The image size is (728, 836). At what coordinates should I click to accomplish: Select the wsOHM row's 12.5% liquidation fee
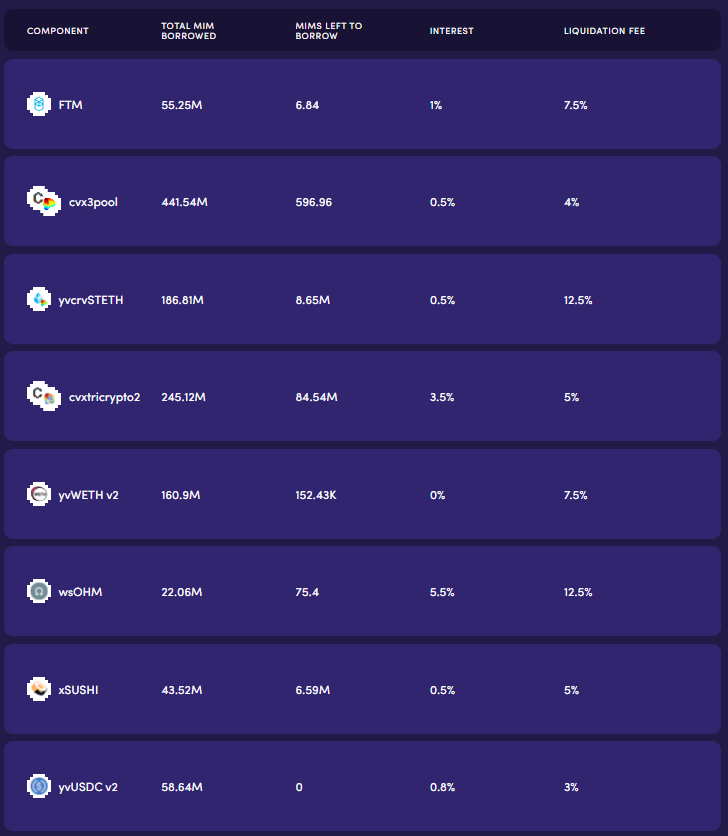578,592
